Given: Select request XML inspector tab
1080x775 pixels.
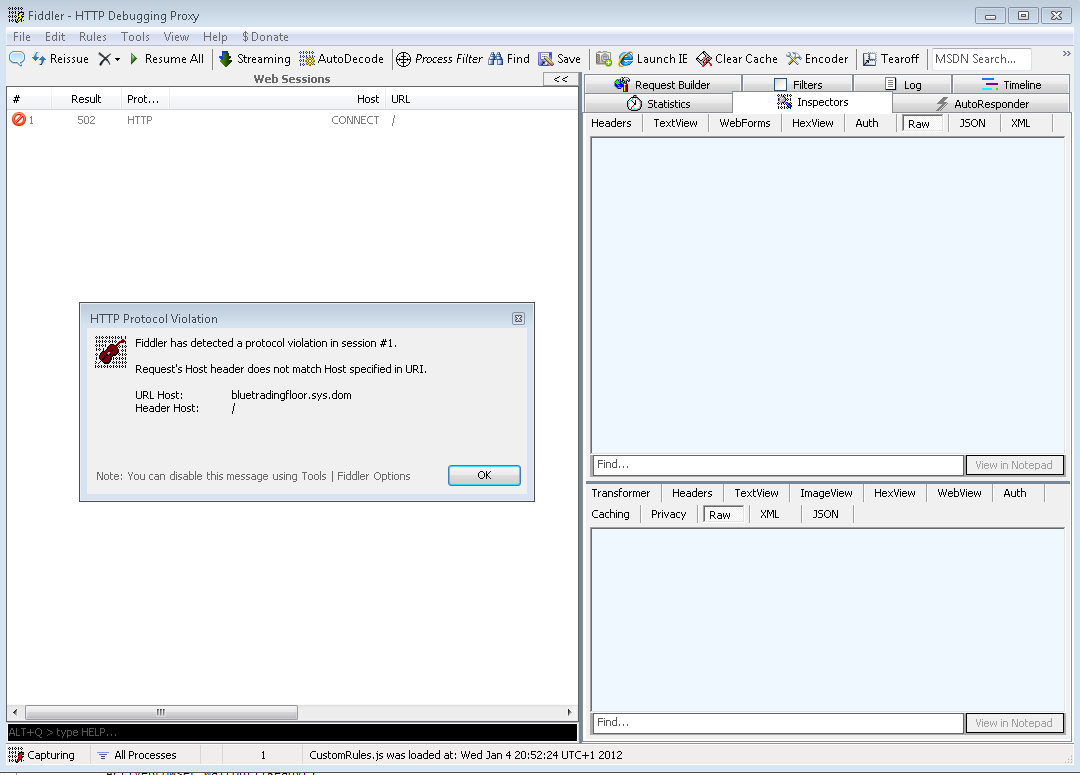Looking at the screenshot, I should (x=1020, y=123).
